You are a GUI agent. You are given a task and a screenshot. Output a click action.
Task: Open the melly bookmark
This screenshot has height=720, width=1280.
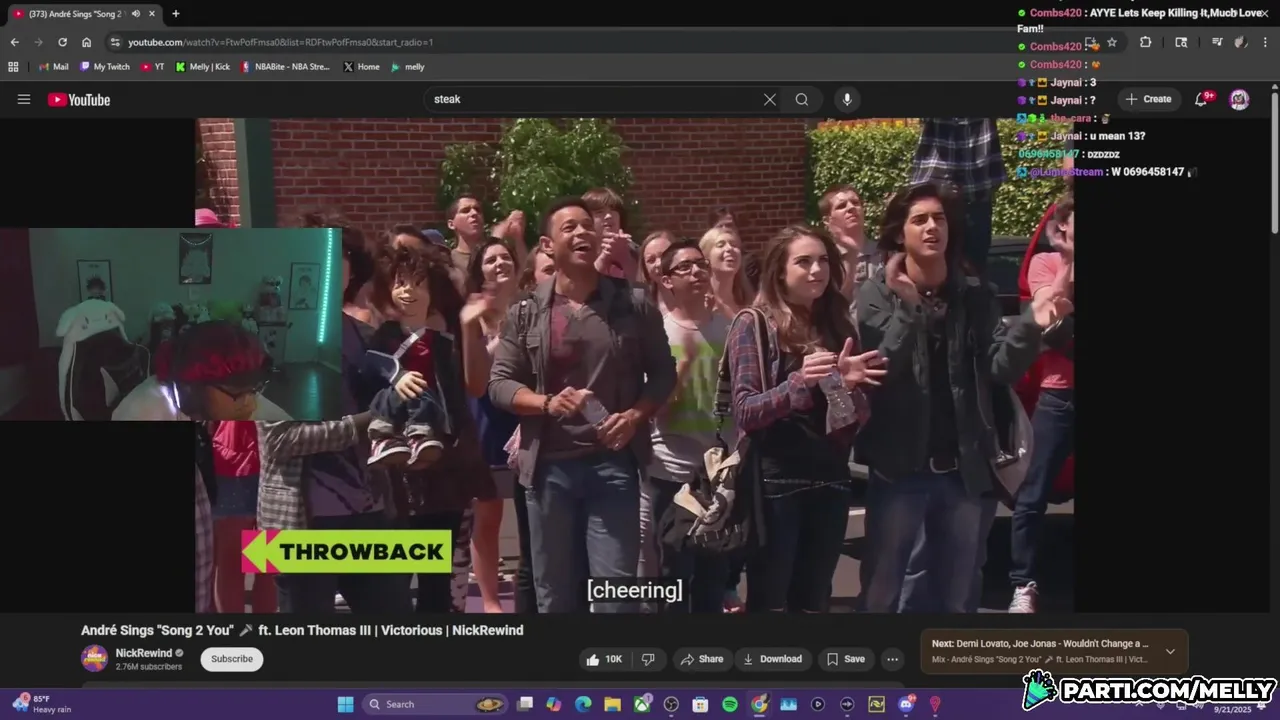point(407,67)
